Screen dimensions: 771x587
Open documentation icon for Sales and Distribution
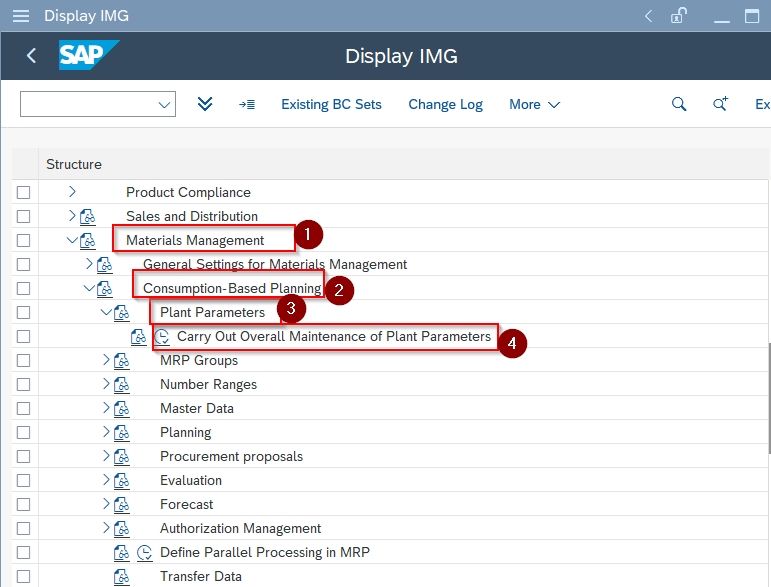click(88, 216)
